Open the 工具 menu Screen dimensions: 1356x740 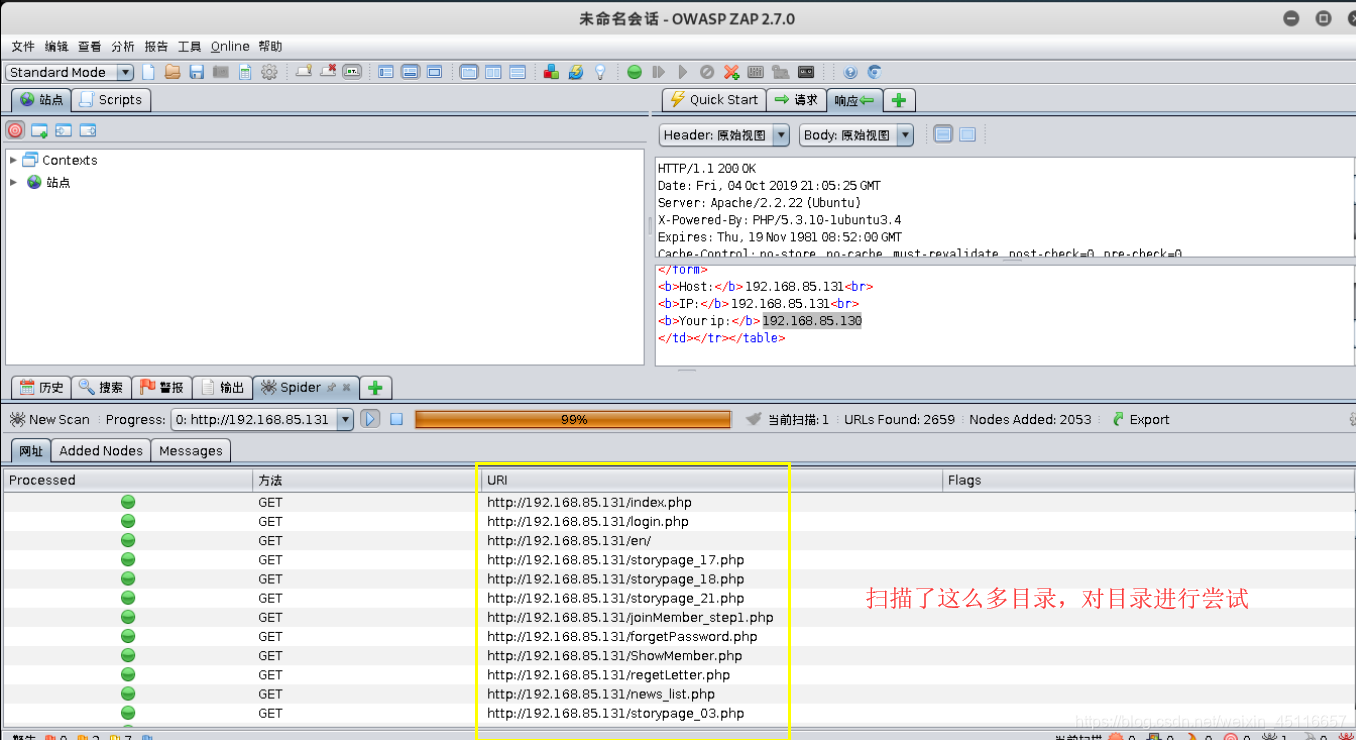(190, 46)
